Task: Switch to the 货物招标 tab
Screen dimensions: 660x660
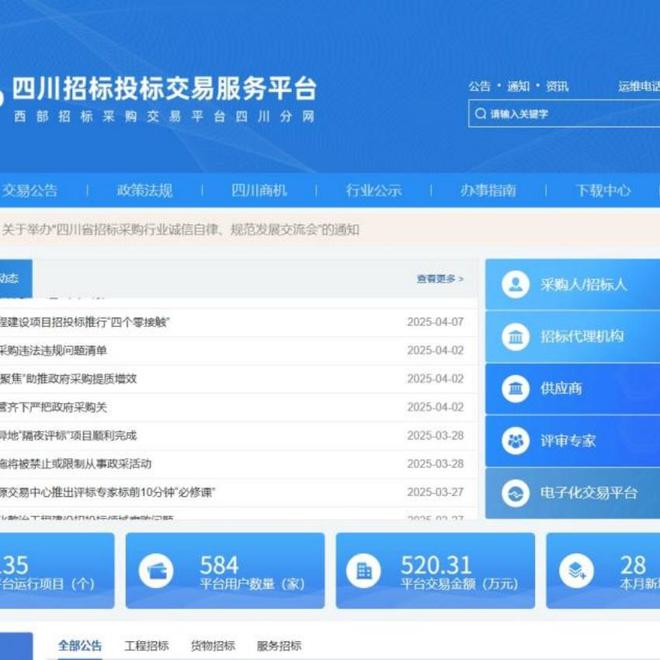Action: [x=213, y=646]
